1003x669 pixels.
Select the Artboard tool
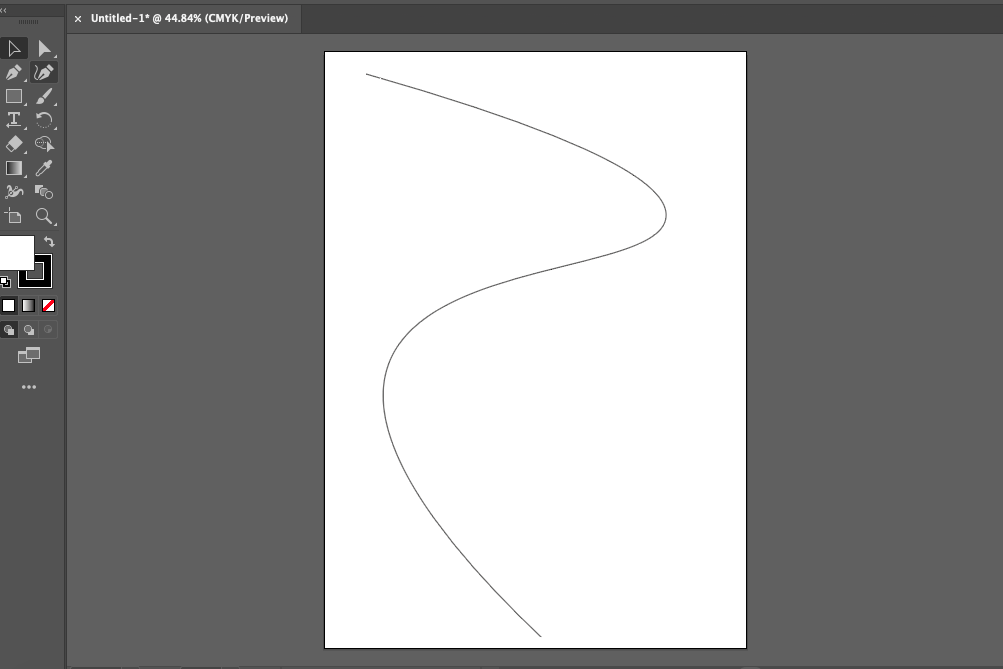[x=13, y=216]
